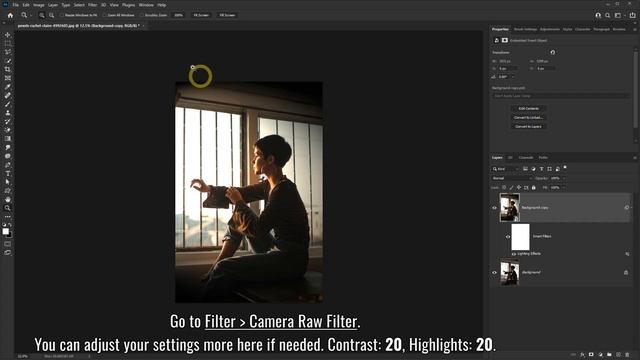Choose the Zoom Out magnifier option
The height and width of the screenshot is (360, 640).
(51, 15)
